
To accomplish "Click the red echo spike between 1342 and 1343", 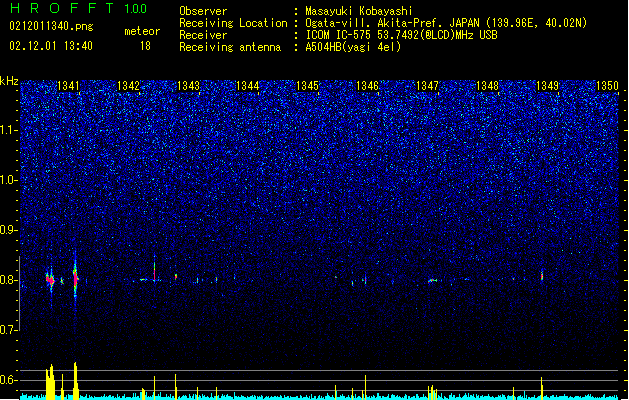I will click(154, 272).
